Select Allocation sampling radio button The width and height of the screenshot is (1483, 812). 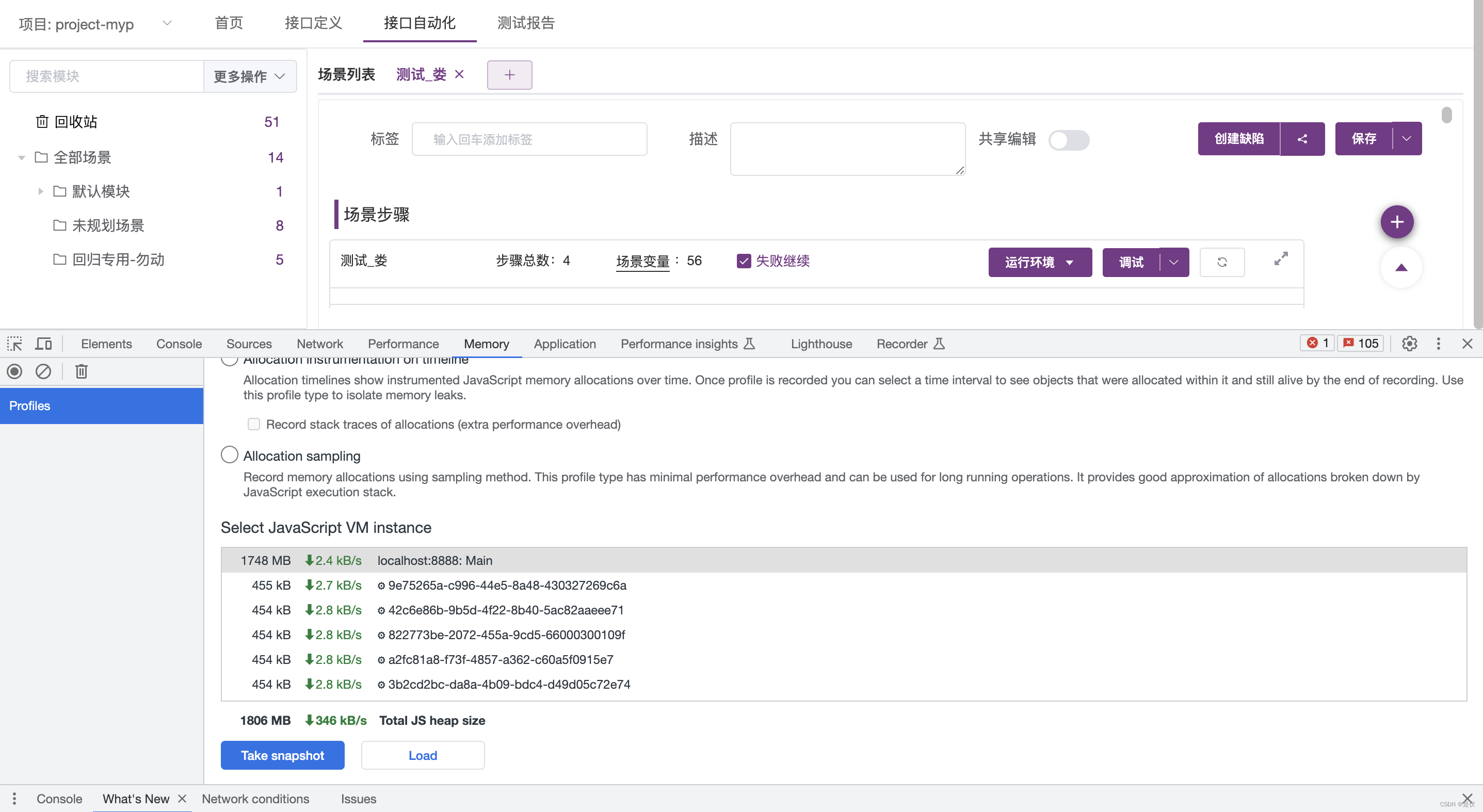[228, 455]
